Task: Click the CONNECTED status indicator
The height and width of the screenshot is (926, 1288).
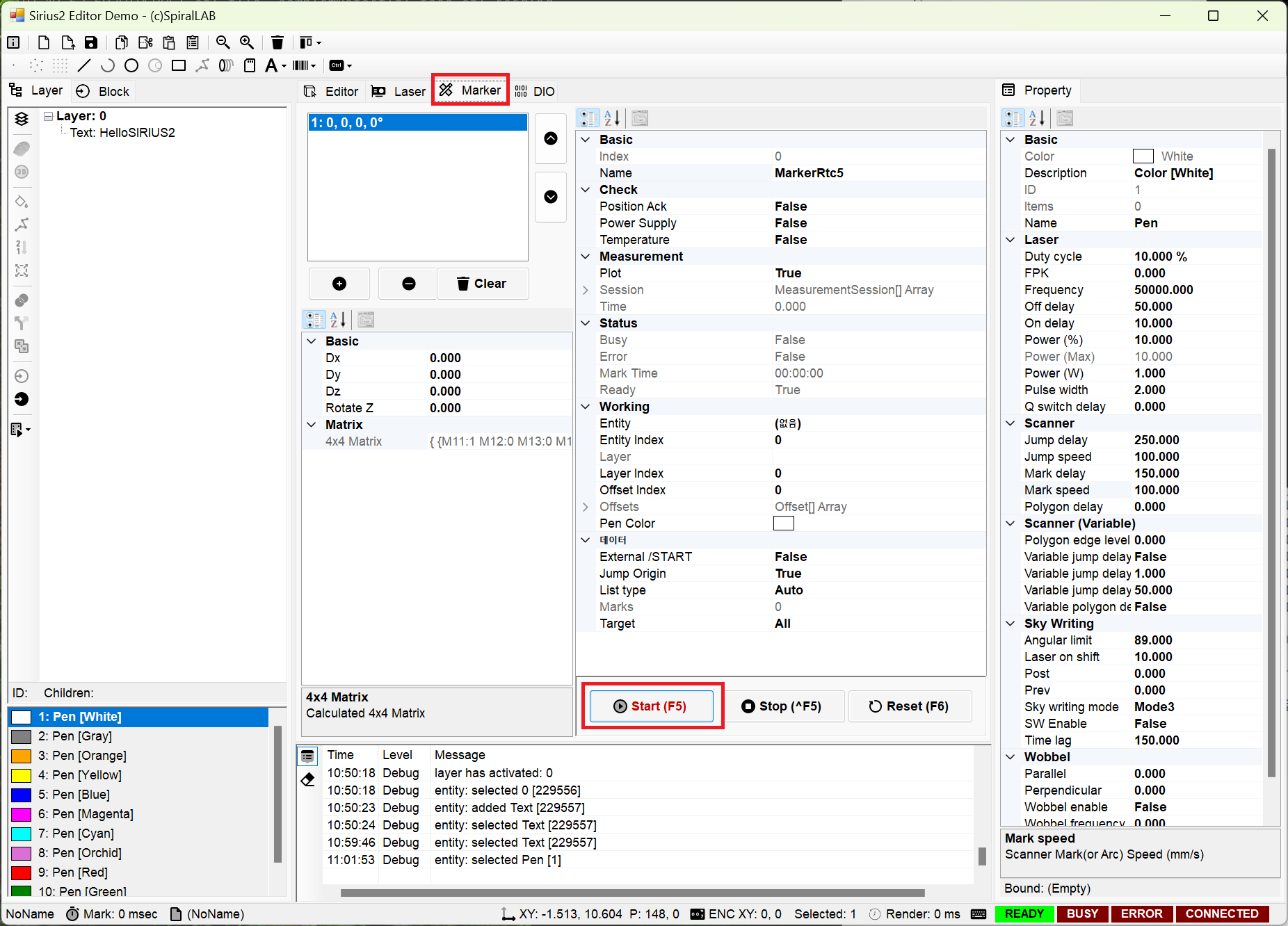Action: (x=1222, y=914)
